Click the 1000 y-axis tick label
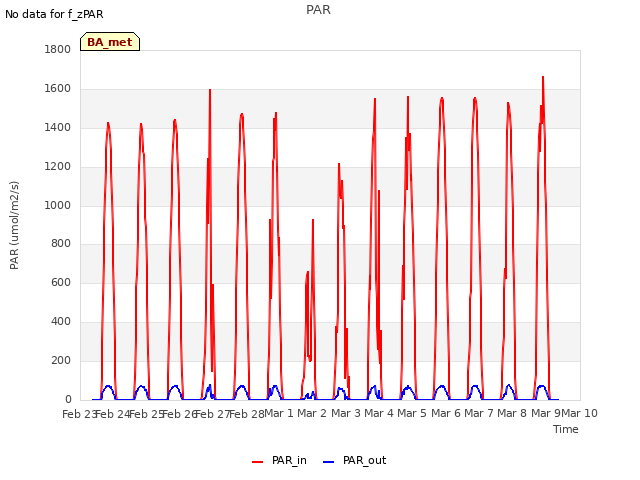Viewport: 640px width, 480px height. coord(58,205)
